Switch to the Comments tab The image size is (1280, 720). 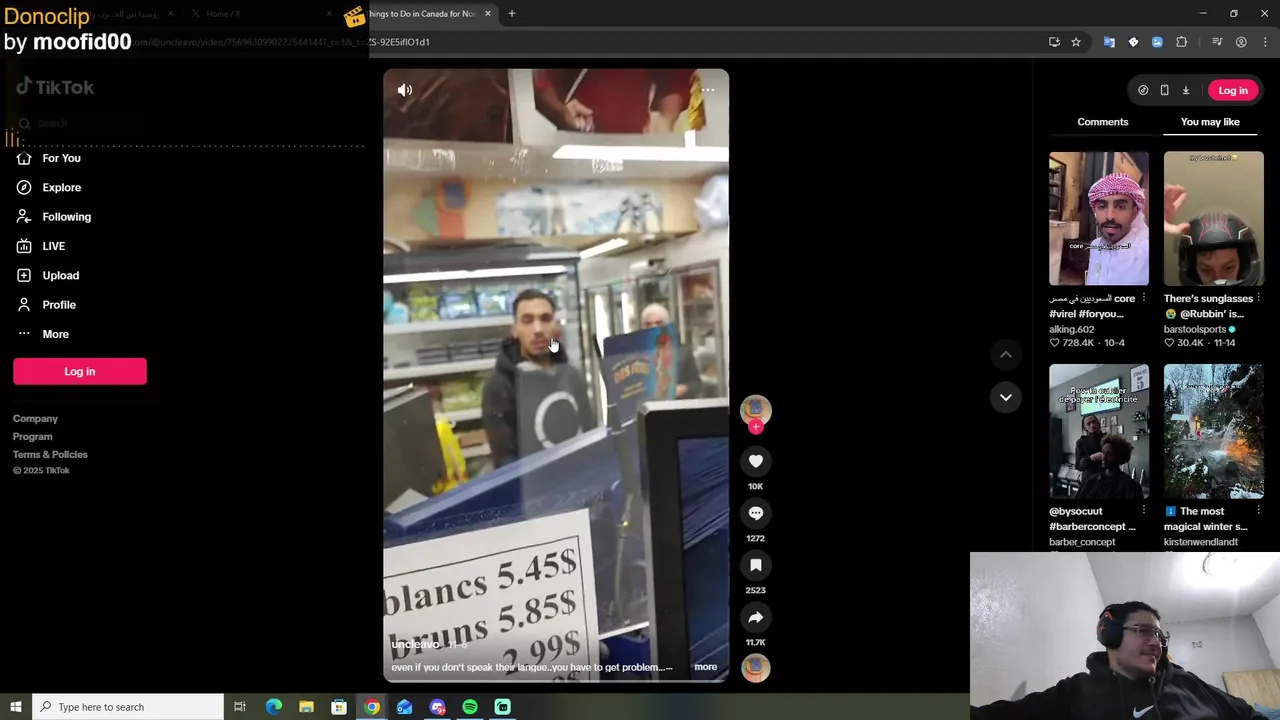coord(1102,122)
